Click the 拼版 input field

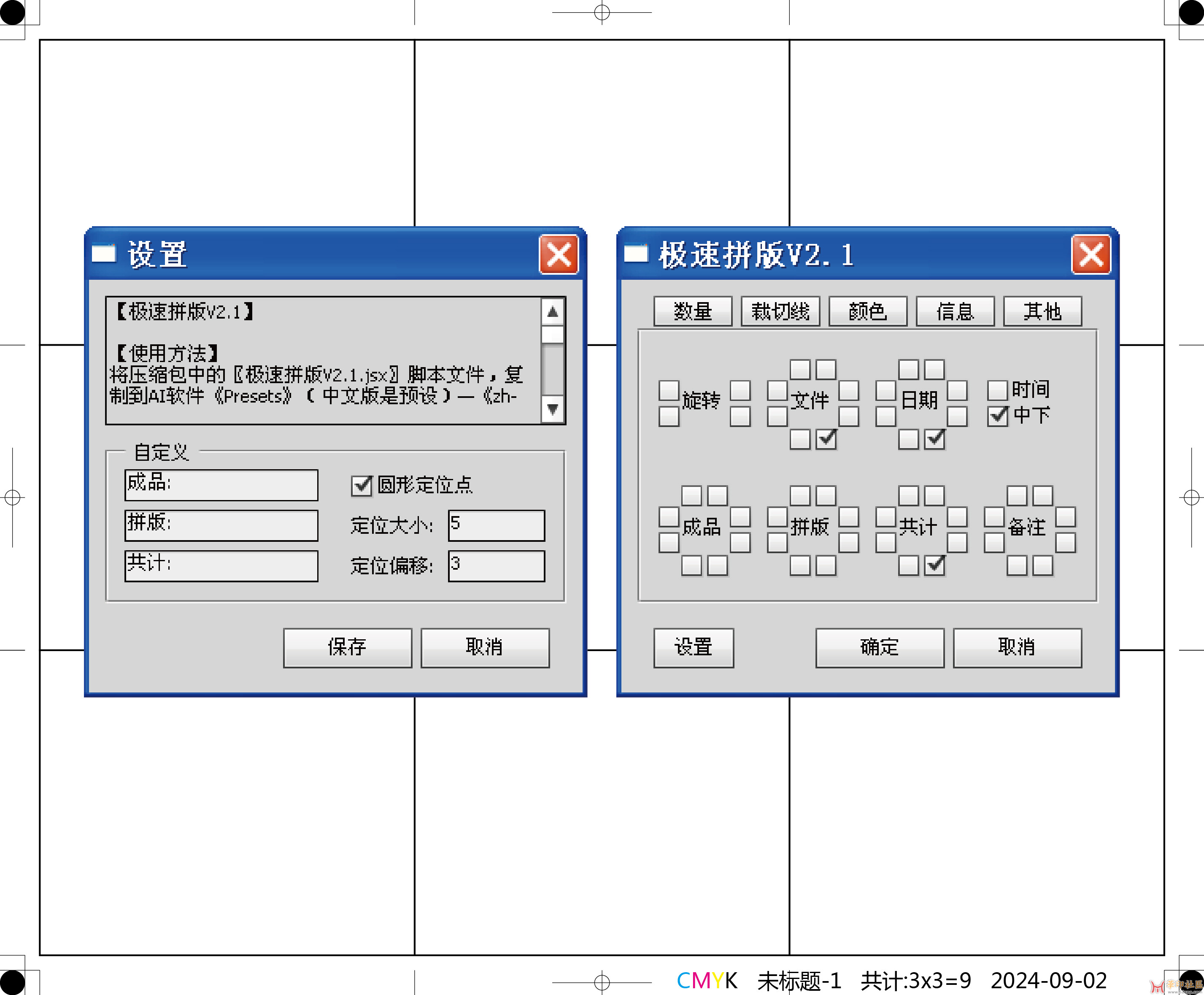pos(221,526)
